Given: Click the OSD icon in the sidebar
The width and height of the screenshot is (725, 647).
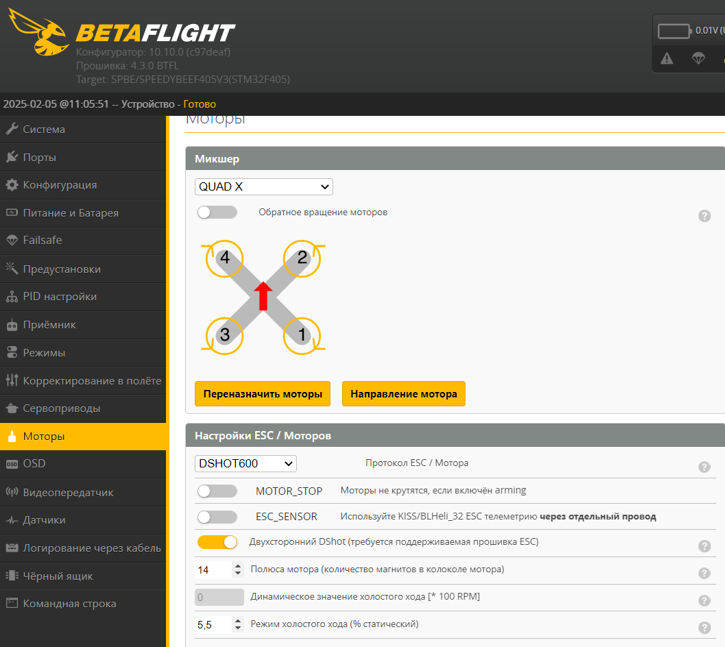Looking at the screenshot, I should [12, 464].
